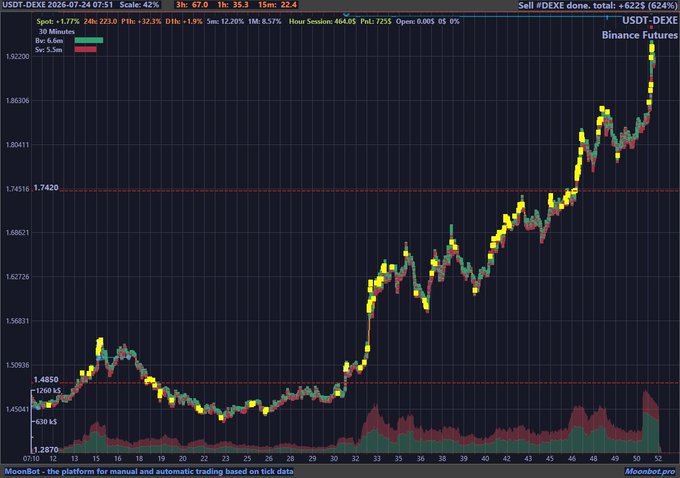Click the 1.45041 price axis label
Viewport: 680px width, 478px height.
pos(17,409)
